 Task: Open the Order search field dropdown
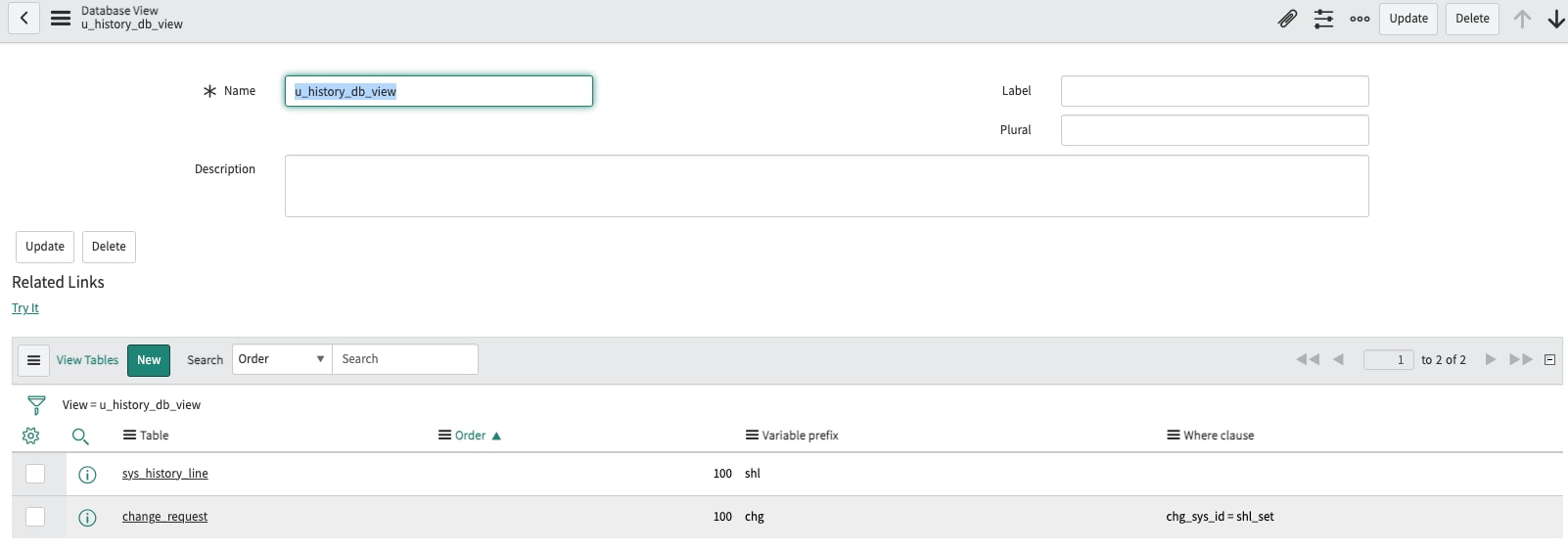pos(282,359)
